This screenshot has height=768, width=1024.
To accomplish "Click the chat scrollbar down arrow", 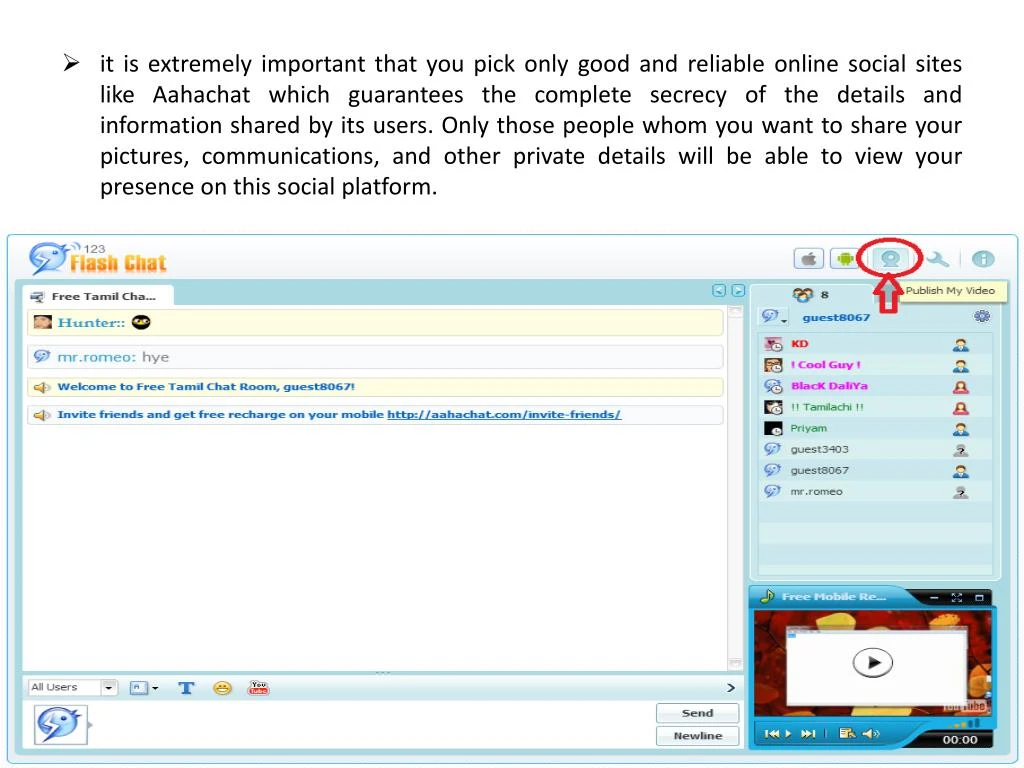I will click(x=735, y=663).
